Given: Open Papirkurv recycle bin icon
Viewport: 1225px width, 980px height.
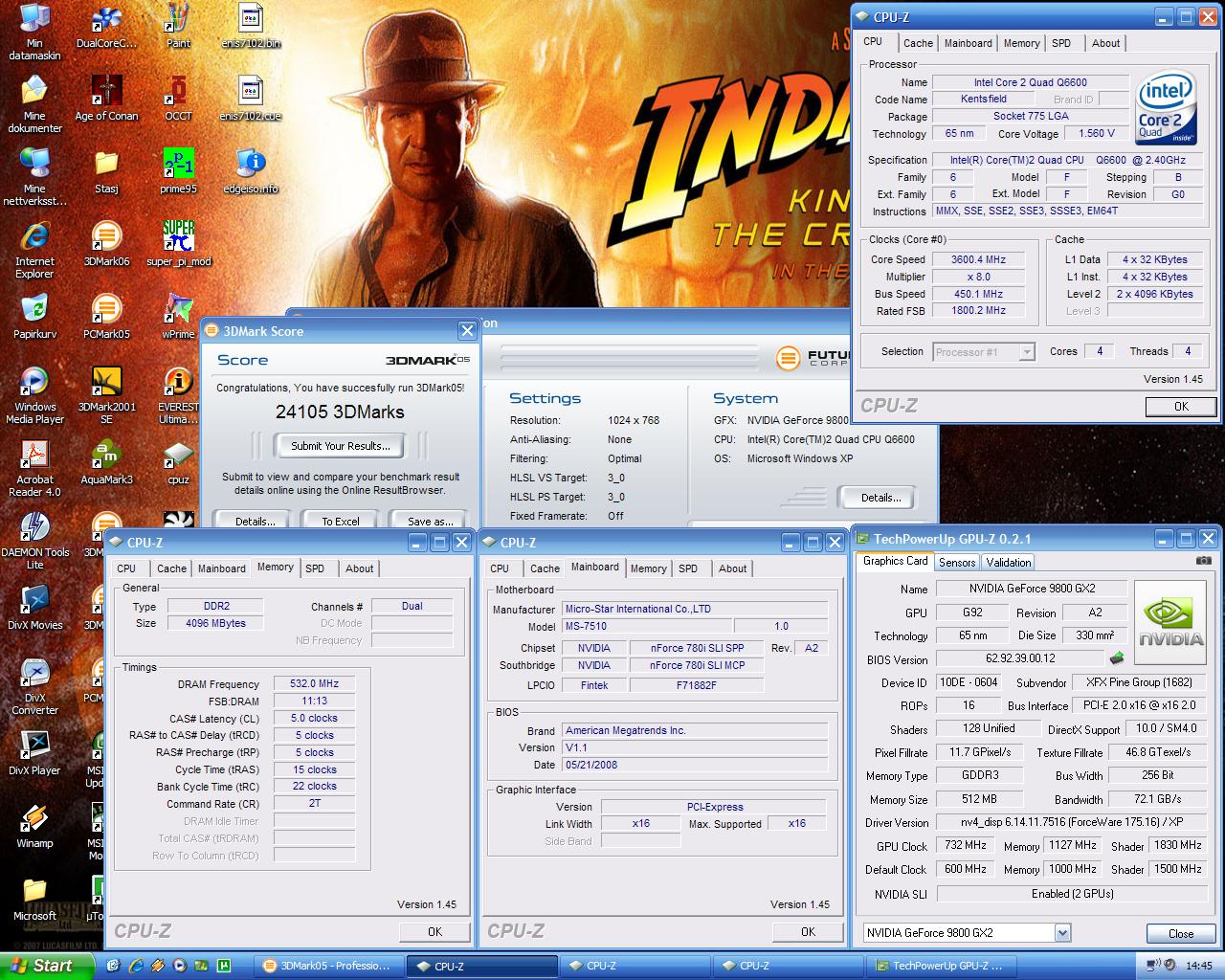Looking at the screenshot, I should 34,318.
